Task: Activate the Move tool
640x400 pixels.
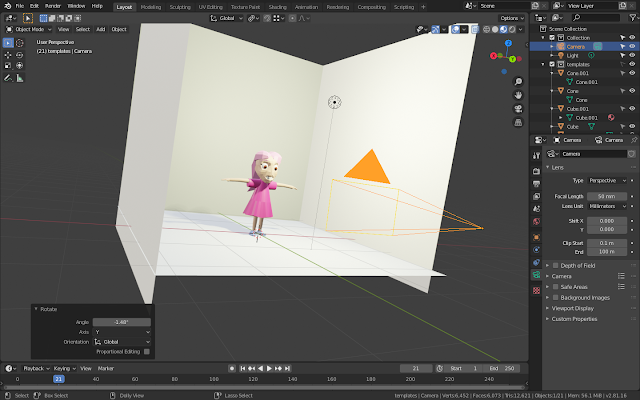Action: [x=8, y=55]
